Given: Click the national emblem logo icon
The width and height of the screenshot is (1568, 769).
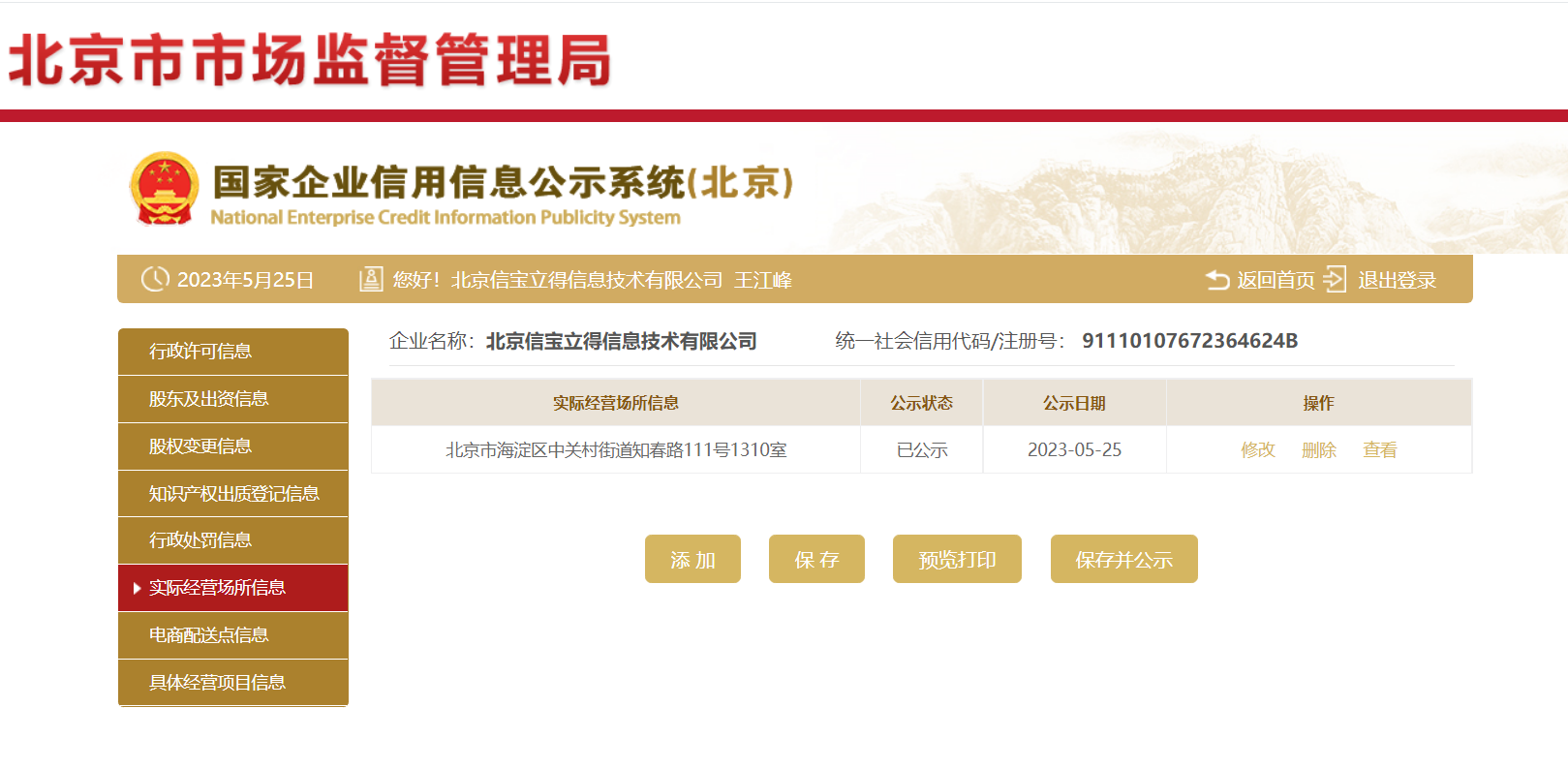Looking at the screenshot, I should click(164, 188).
